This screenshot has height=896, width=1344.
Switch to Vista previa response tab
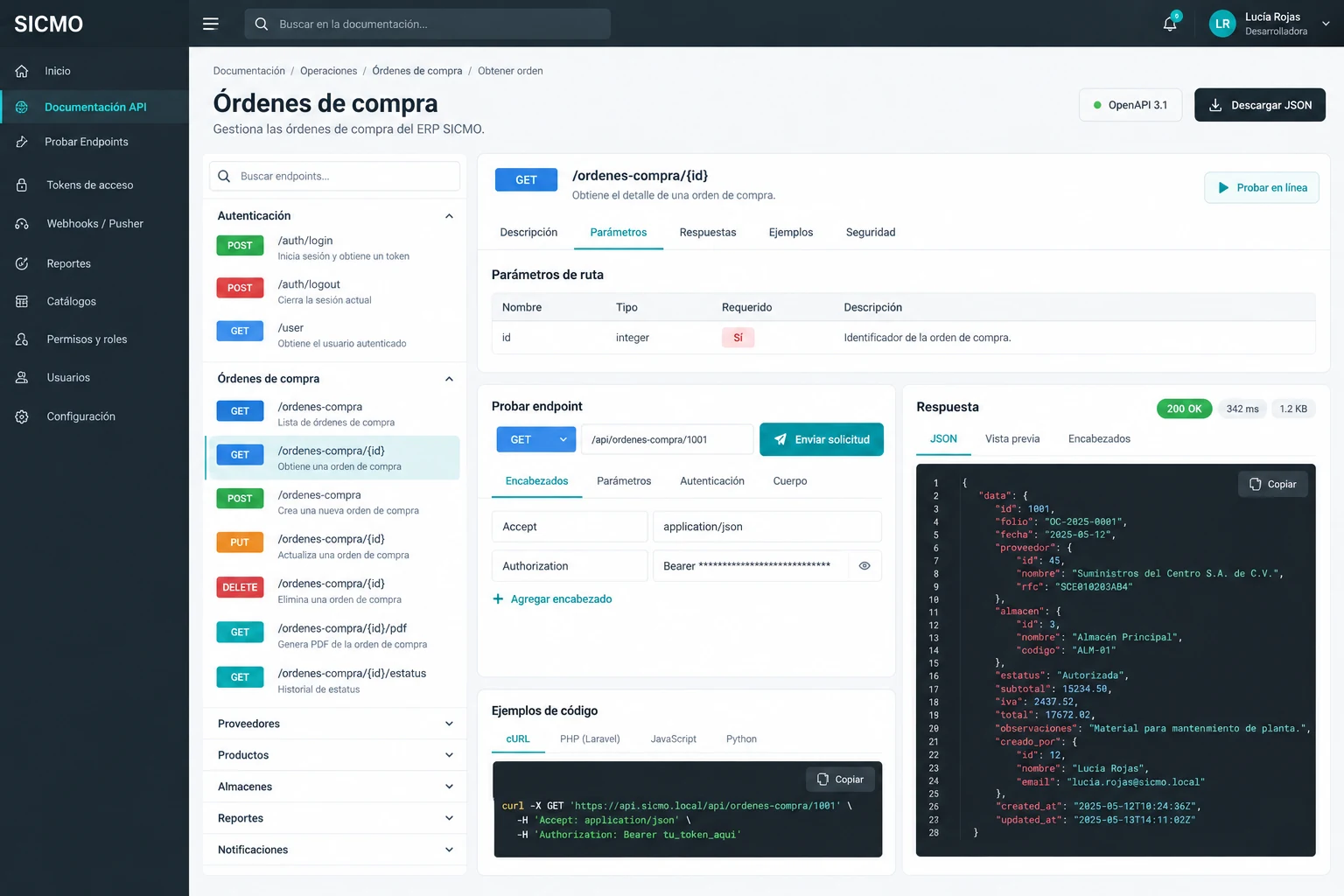tap(1012, 439)
